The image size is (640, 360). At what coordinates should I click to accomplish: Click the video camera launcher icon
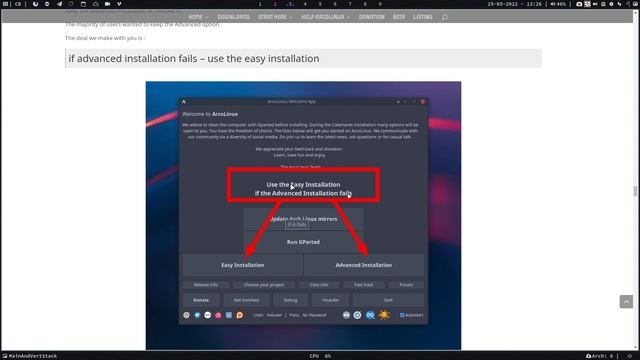[x=107, y=4]
